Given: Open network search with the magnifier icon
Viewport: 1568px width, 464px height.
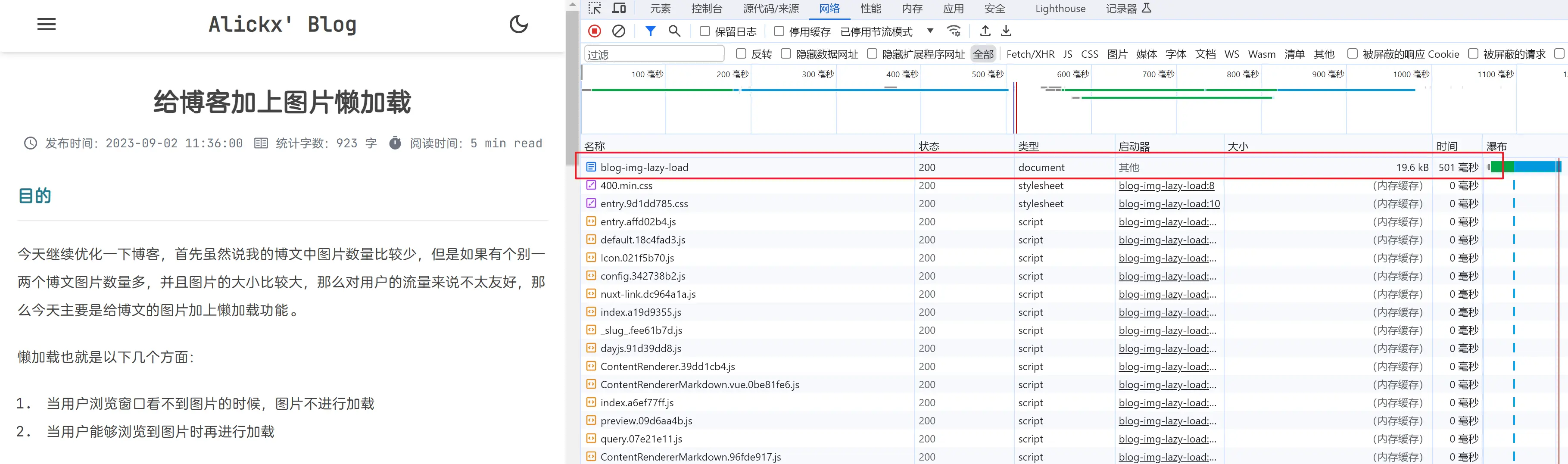Looking at the screenshot, I should point(674,31).
